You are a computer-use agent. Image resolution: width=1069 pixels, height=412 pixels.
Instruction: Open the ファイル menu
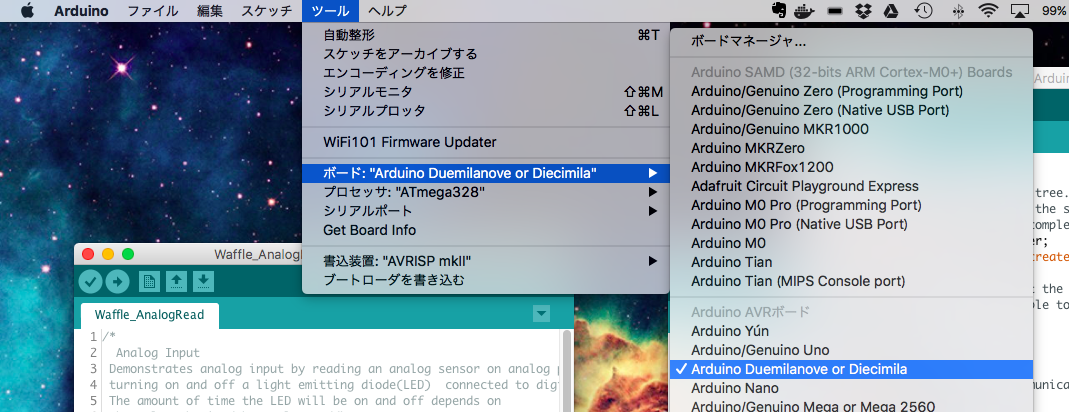(153, 11)
